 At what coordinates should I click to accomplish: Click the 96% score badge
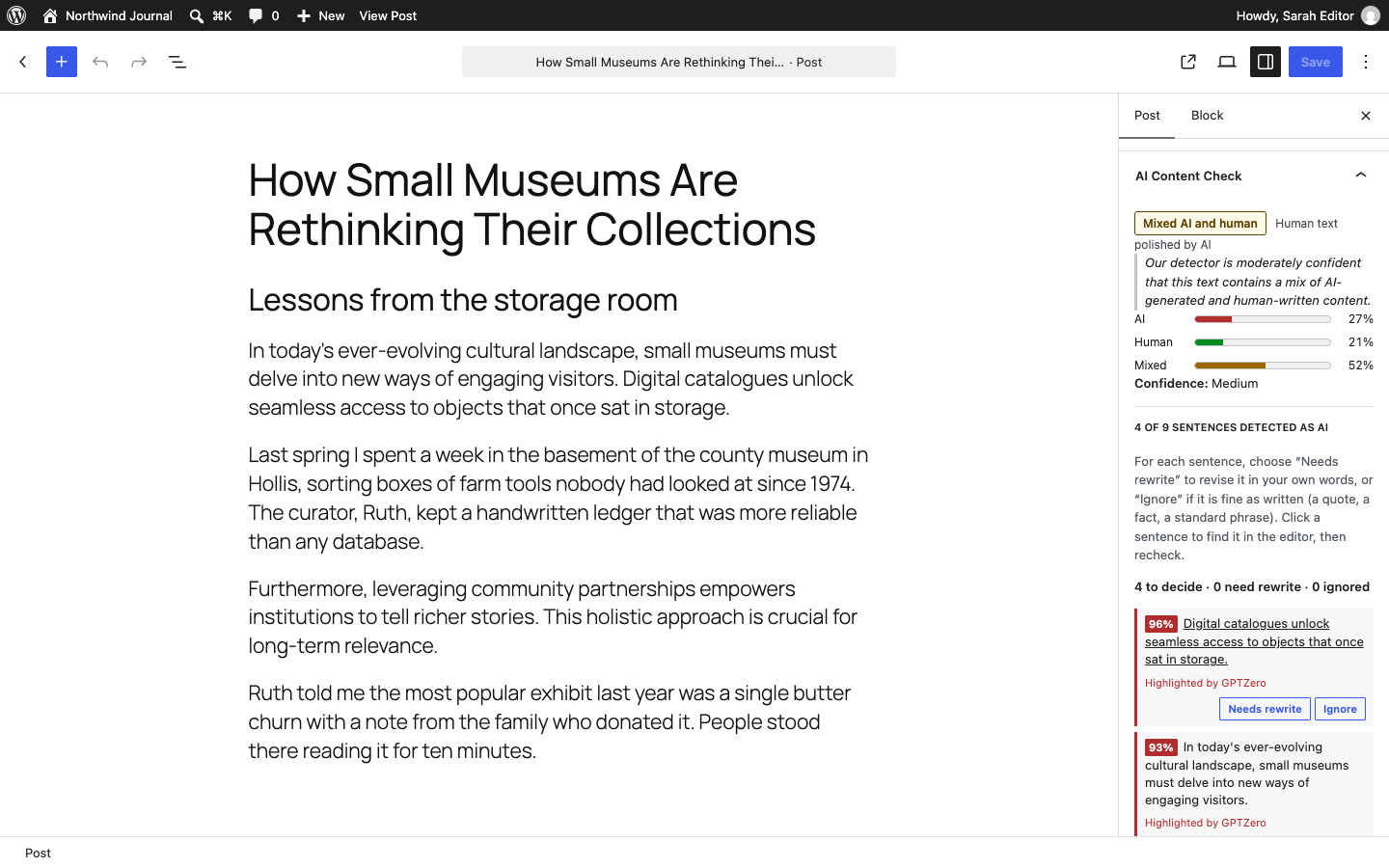(1160, 624)
